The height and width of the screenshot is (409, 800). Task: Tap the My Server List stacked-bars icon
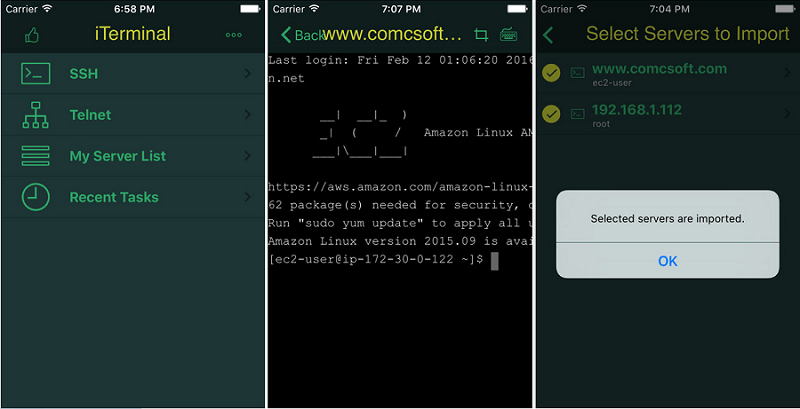36,156
